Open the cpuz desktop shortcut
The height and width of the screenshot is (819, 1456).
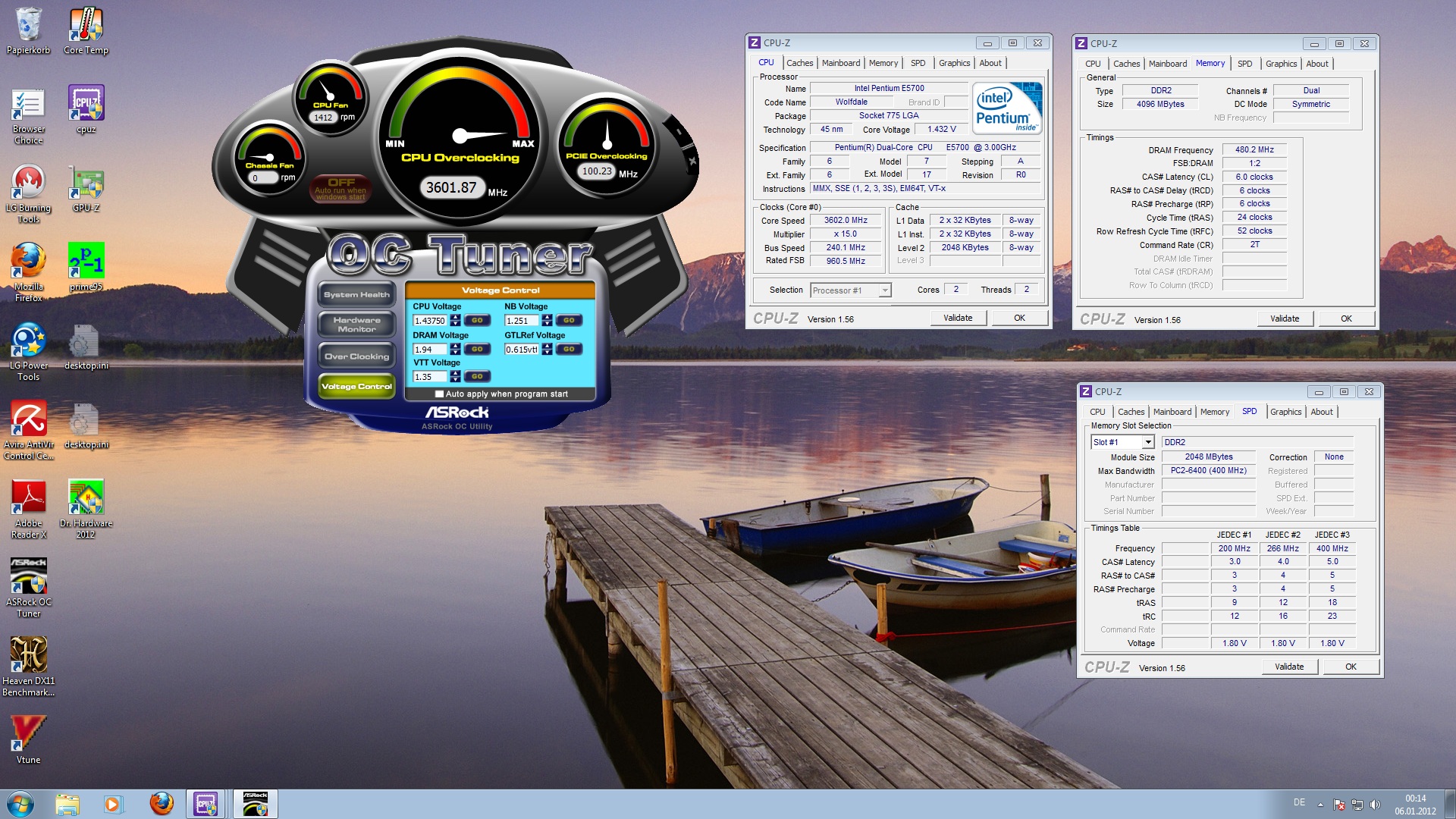pyautogui.click(x=86, y=110)
